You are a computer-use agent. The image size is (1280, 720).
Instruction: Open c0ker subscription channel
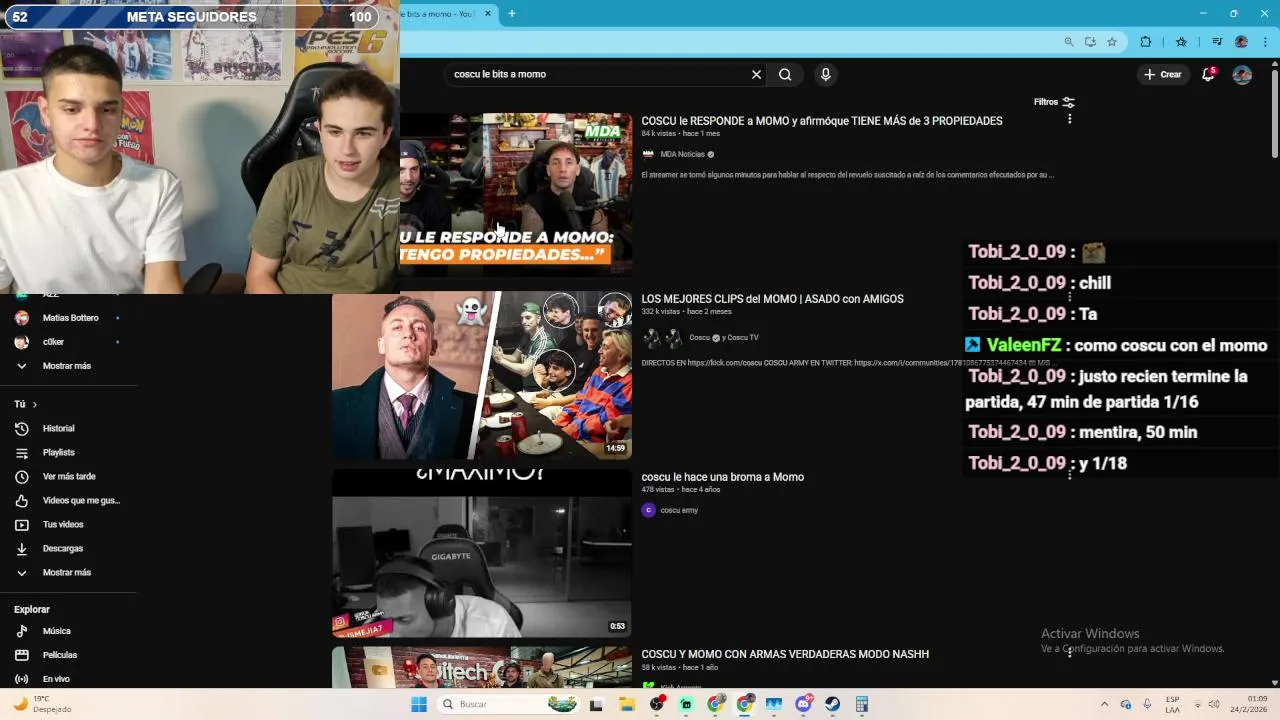point(69,342)
